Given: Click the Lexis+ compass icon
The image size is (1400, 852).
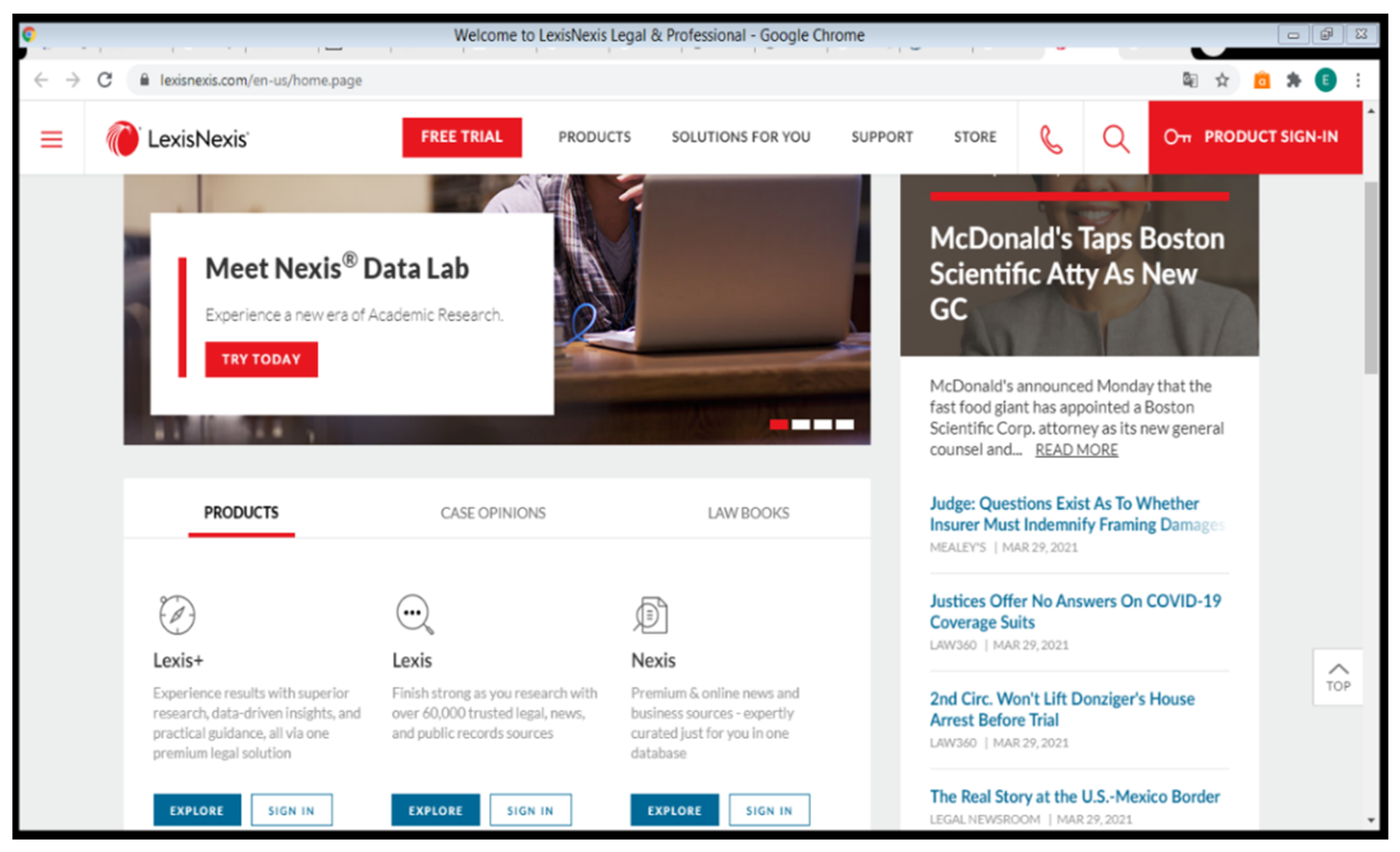Looking at the screenshot, I should pyautogui.click(x=177, y=614).
